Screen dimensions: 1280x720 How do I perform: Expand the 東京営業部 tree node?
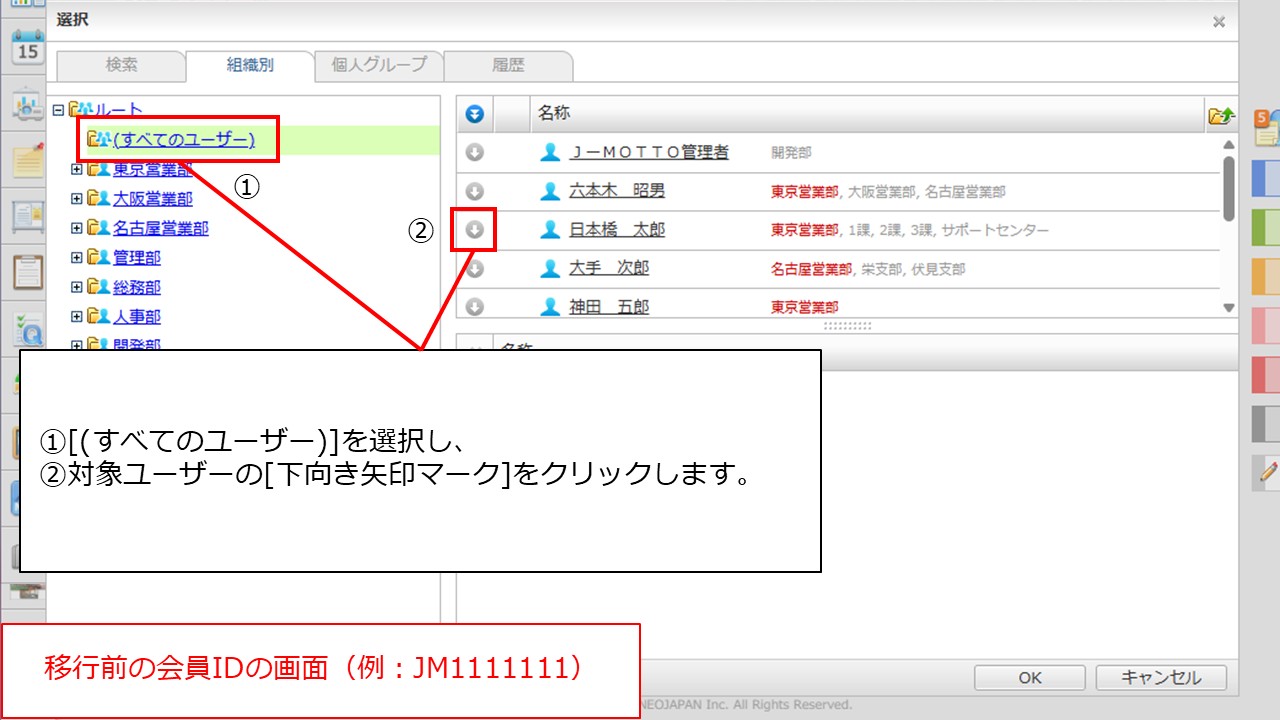pos(77,170)
